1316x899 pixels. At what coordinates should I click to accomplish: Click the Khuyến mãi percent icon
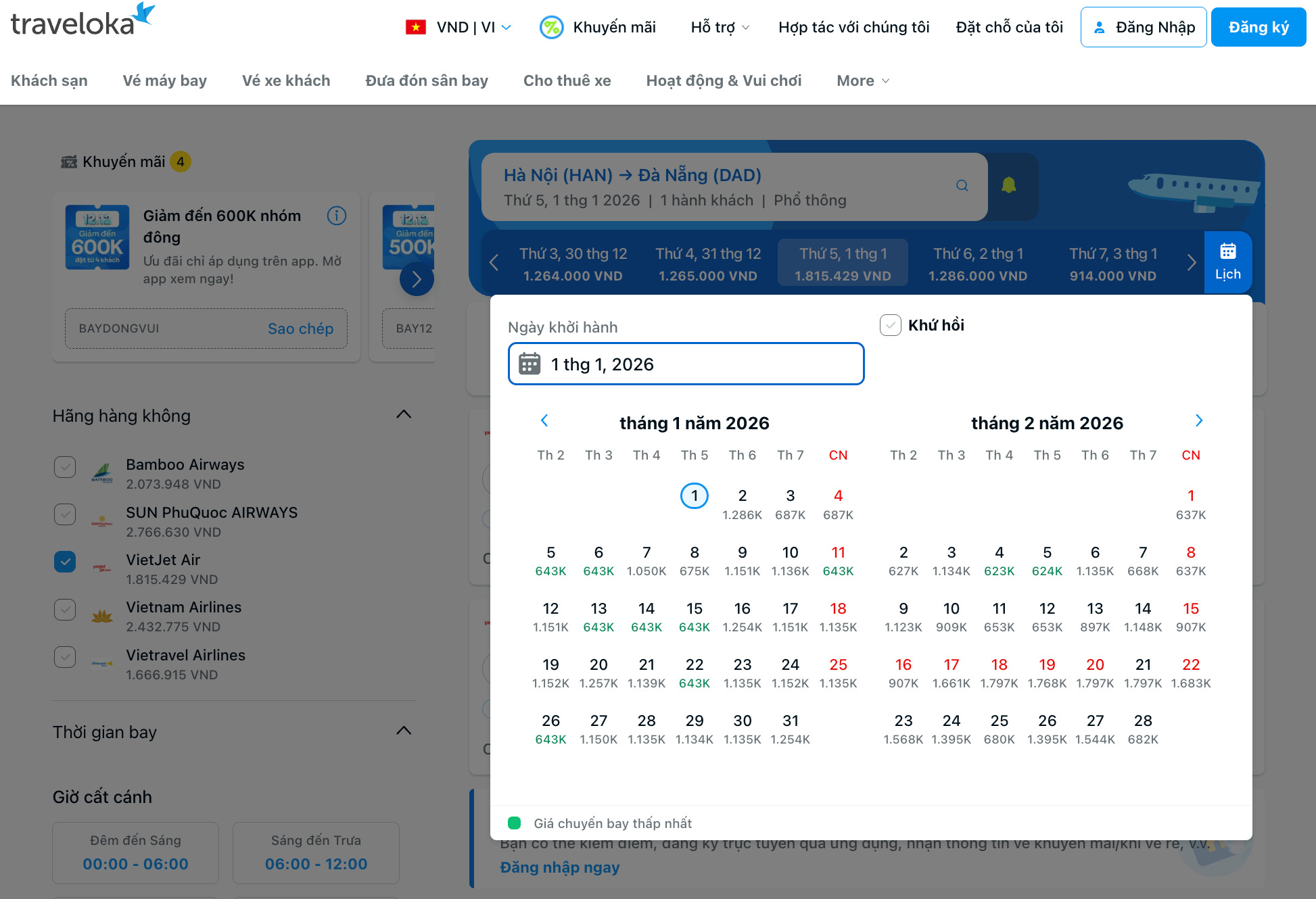551,27
